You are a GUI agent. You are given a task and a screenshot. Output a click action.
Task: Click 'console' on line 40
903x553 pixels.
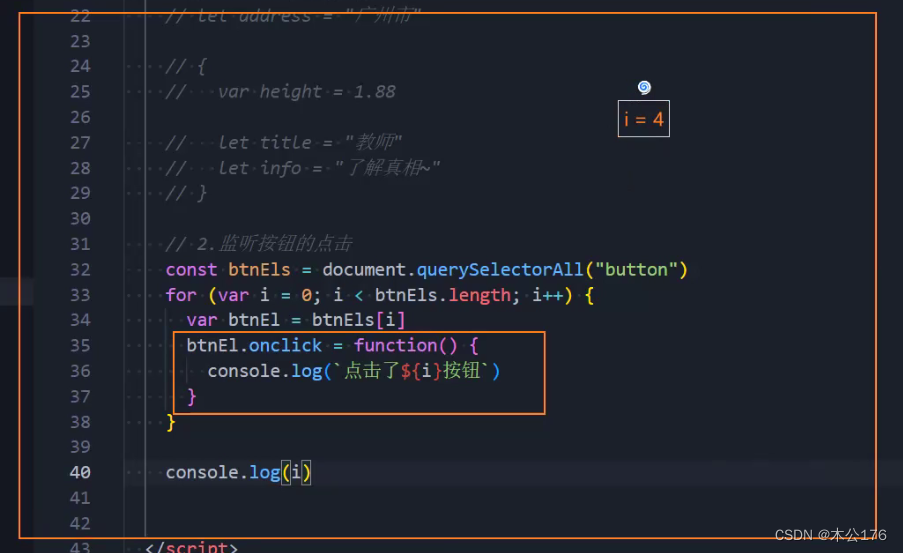(x=202, y=472)
